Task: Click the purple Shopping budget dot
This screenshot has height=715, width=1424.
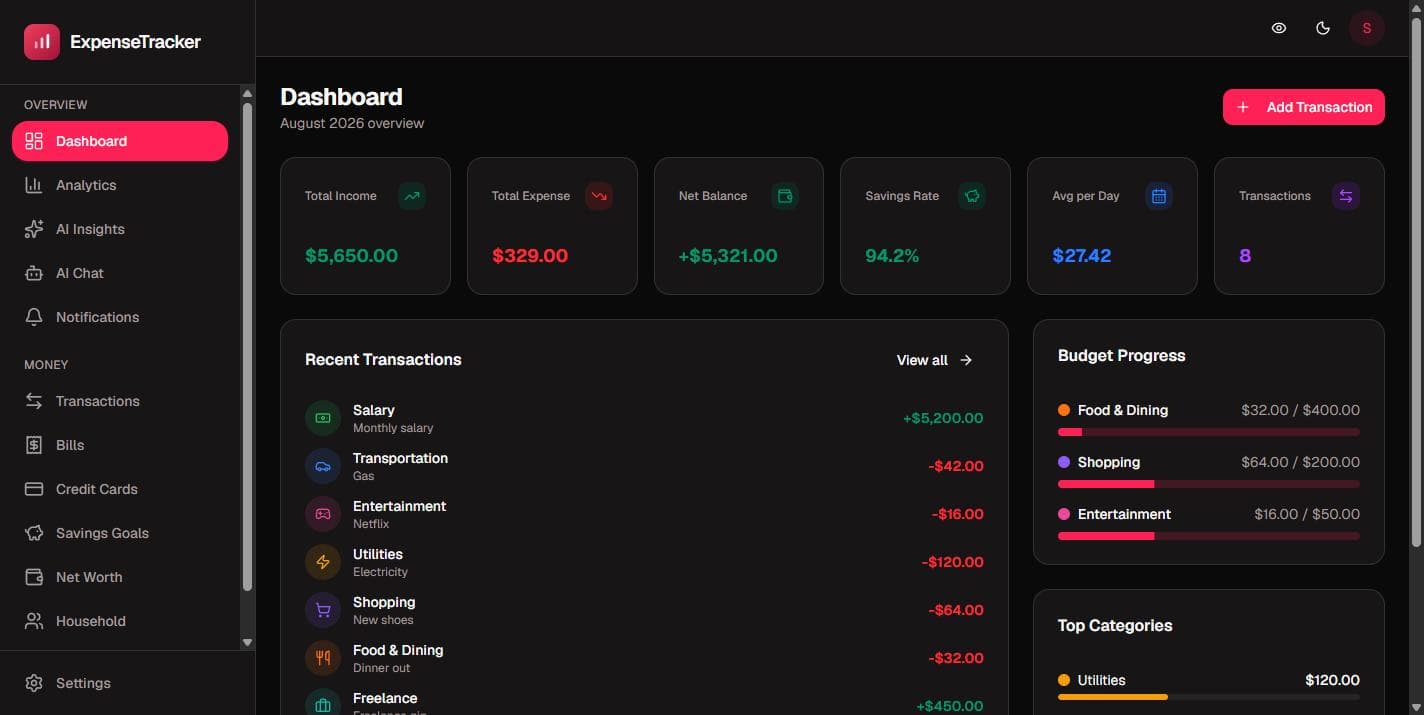Action: 1064,462
